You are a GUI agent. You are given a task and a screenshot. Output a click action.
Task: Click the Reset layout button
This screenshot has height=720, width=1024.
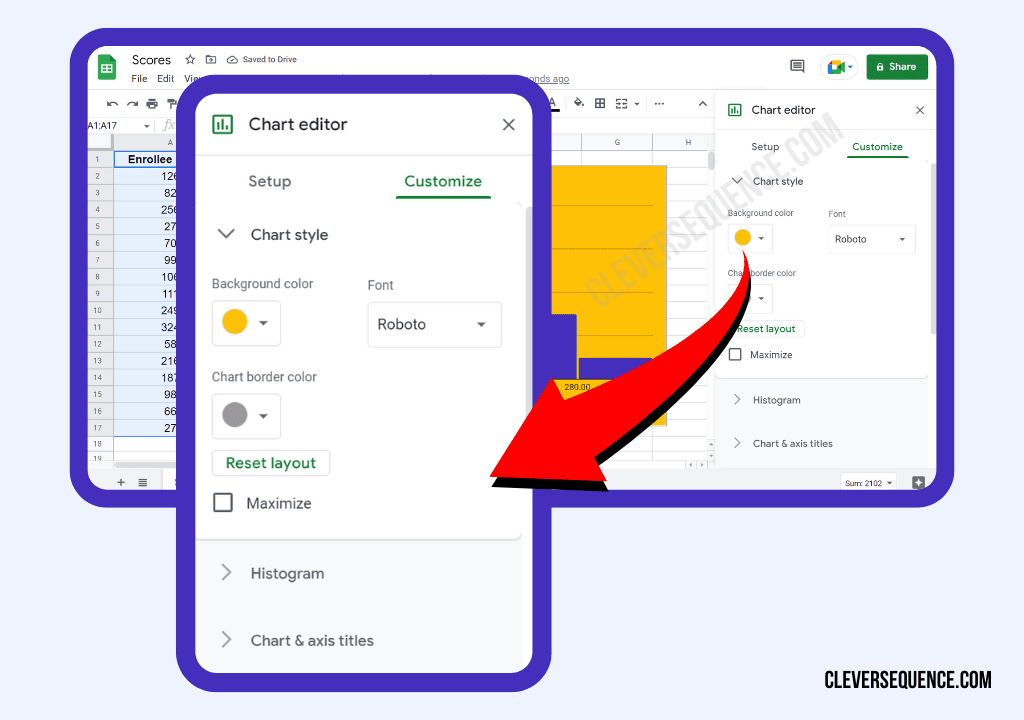(x=270, y=462)
